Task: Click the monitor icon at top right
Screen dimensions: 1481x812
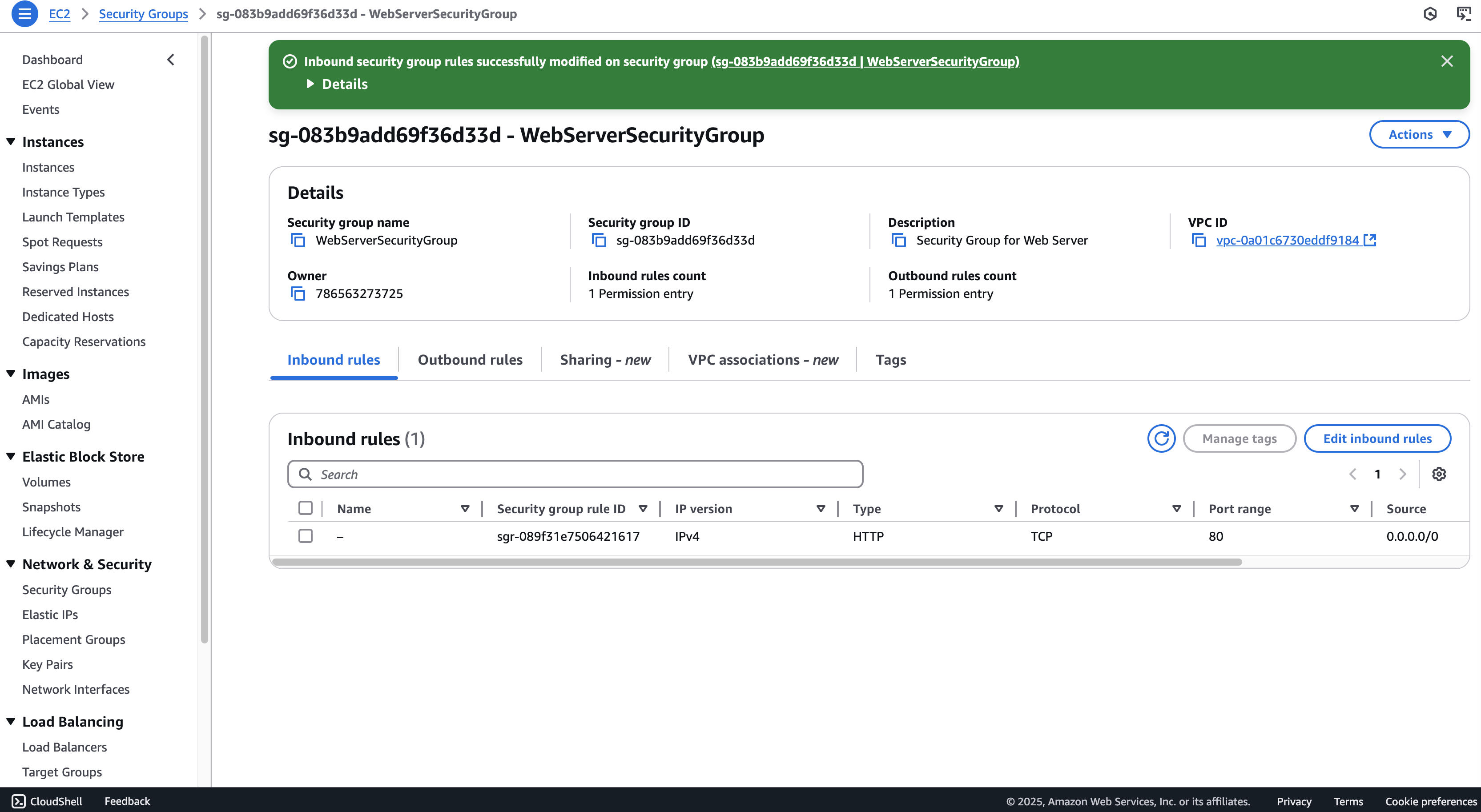Action: (1464, 14)
